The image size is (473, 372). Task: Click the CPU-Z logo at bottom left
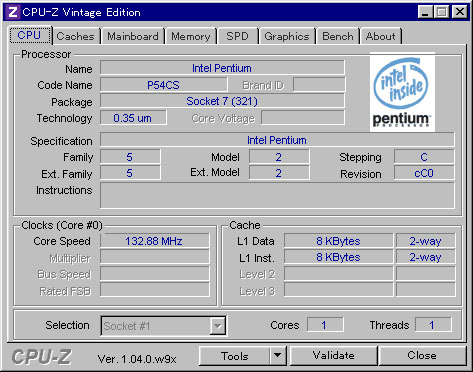coord(42,357)
